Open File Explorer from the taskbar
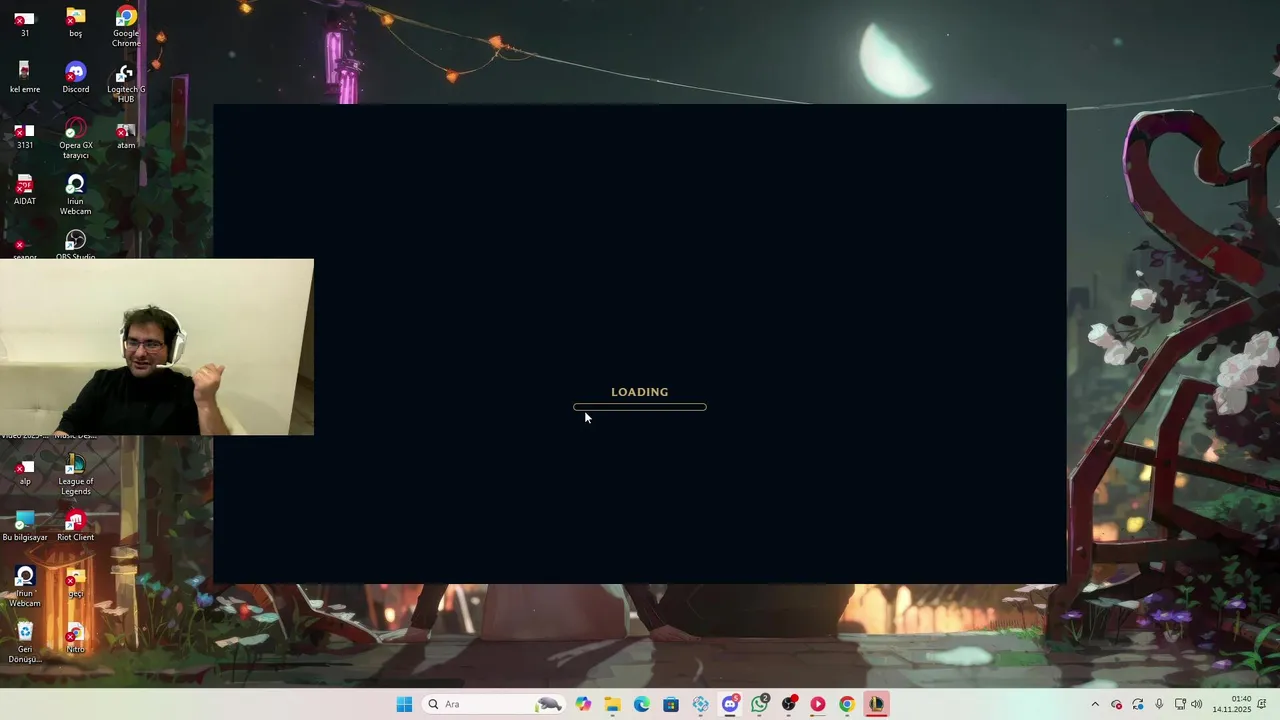Viewport: 1280px width, 720px height. [x=612, y=704]
